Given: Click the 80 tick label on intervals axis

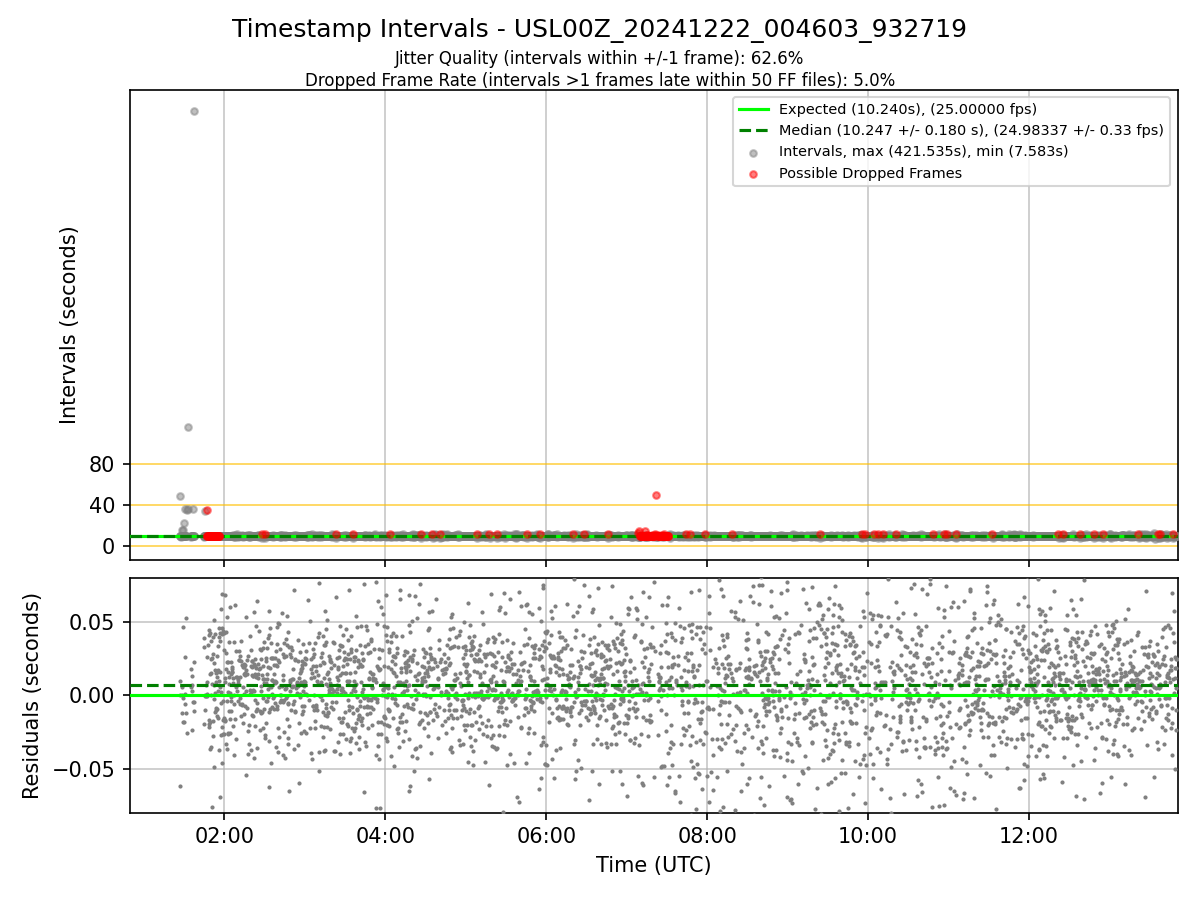Looking at the screenshot, I should [x=103, y=464].
